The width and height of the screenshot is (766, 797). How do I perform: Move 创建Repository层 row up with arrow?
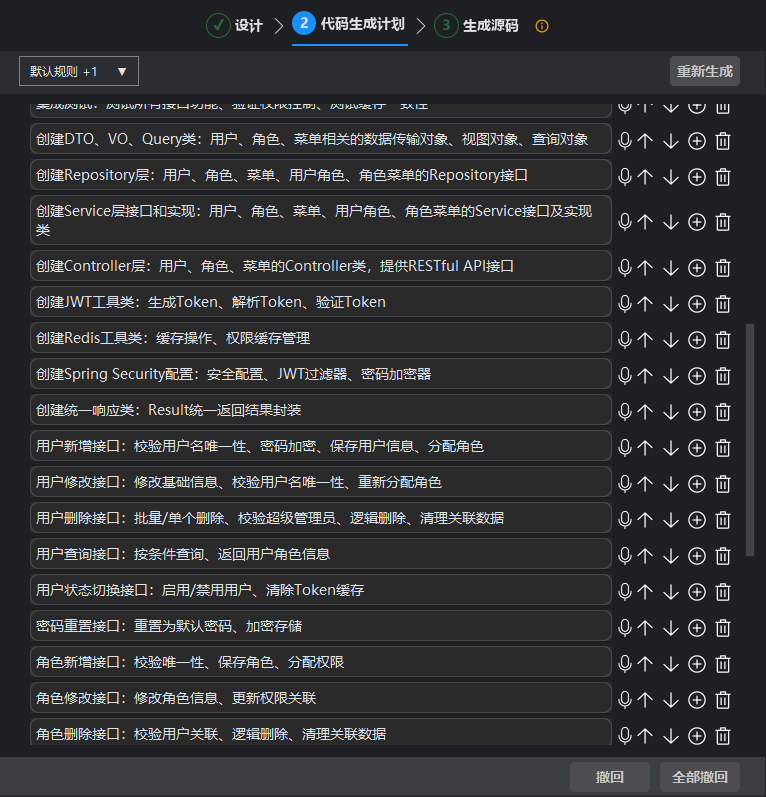(646, 177)
